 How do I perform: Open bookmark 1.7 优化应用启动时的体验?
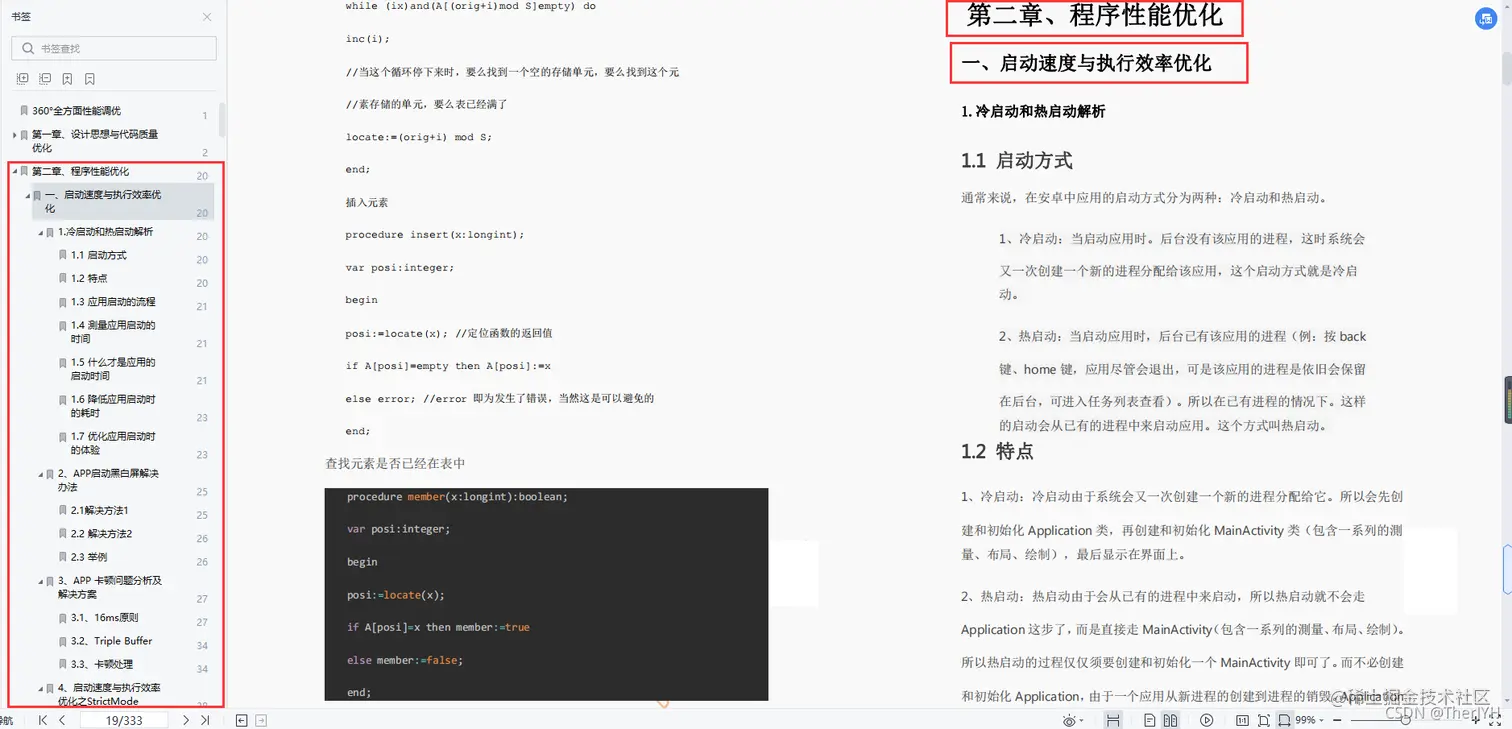coord(113,443)
